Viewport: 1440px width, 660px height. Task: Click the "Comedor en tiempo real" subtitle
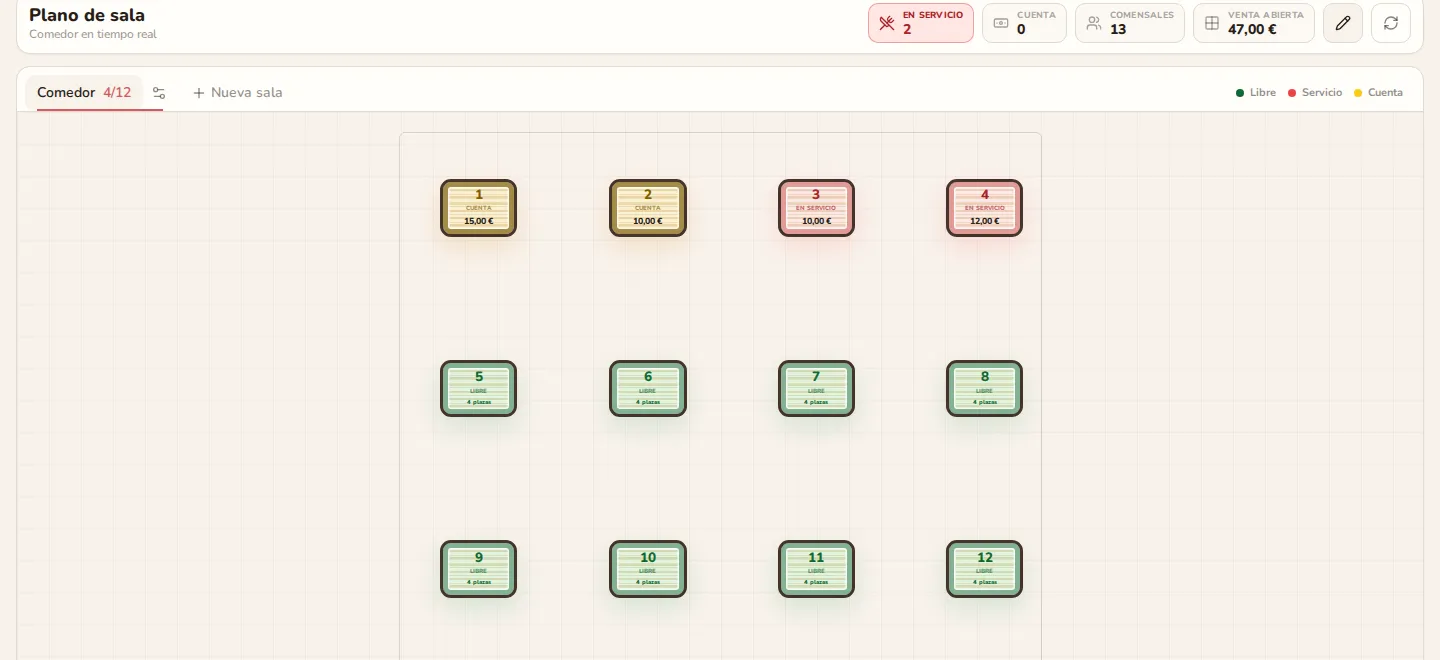pos(93,34)
